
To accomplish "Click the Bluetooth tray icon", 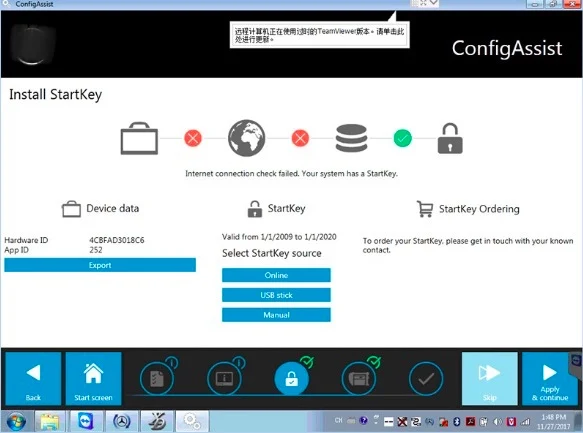I will pyautogui.click(x=457, y=421).
